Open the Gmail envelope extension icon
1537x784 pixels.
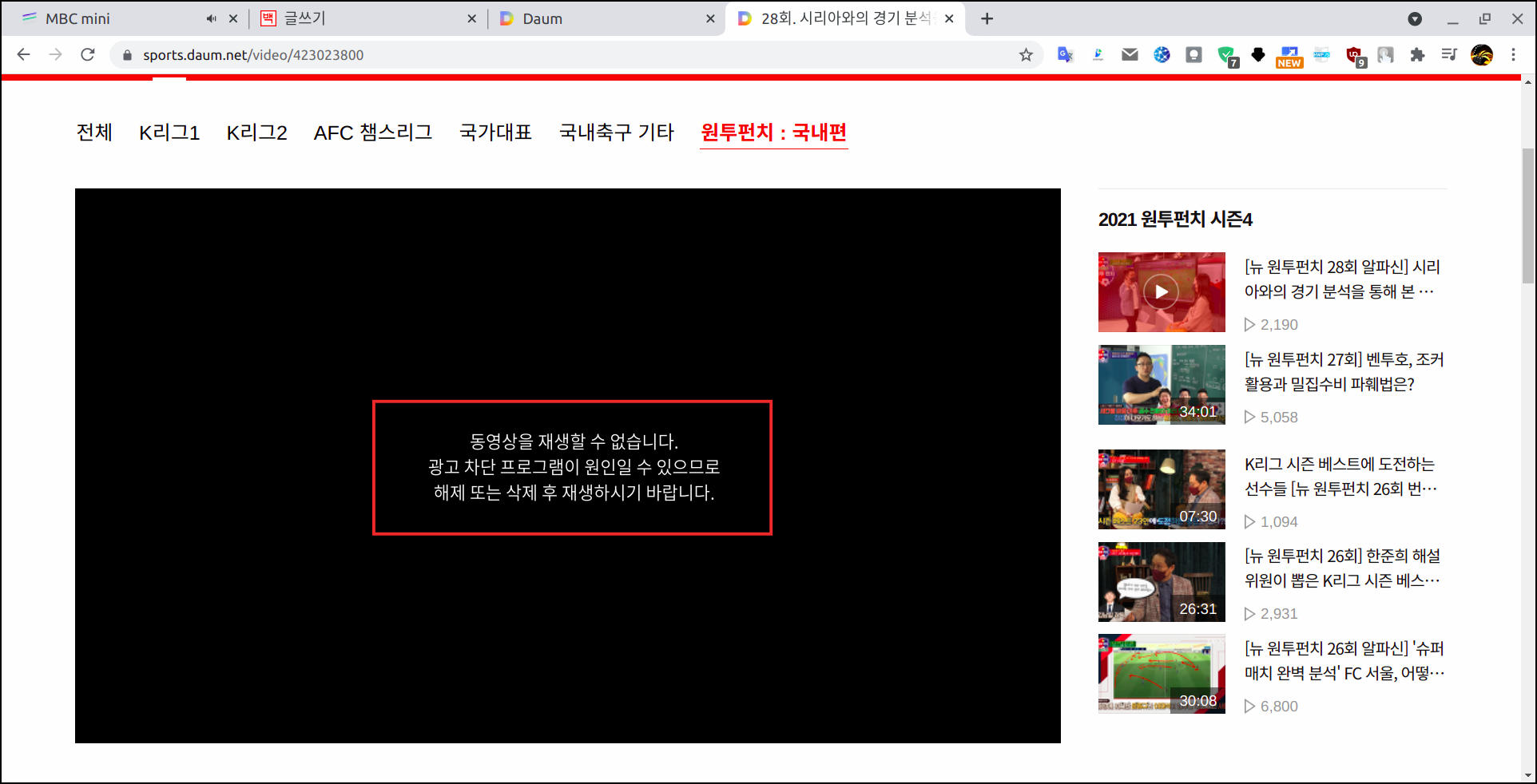1130,54
